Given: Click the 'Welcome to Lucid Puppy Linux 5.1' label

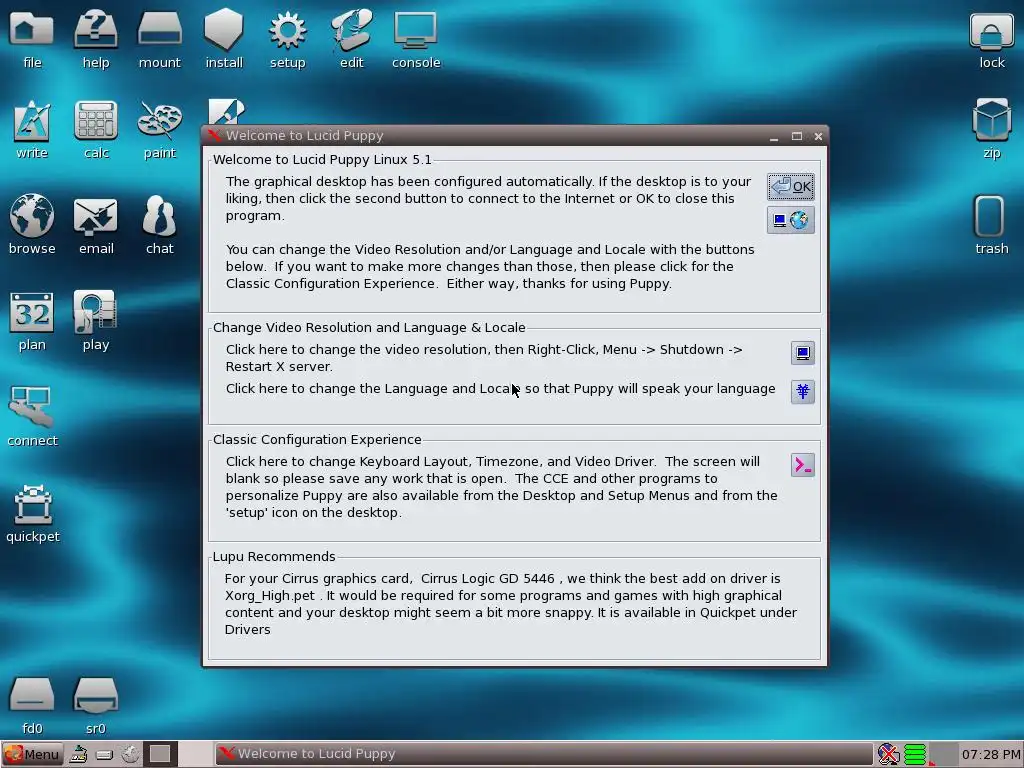Looking at the screenshot, I should (322, 160).
